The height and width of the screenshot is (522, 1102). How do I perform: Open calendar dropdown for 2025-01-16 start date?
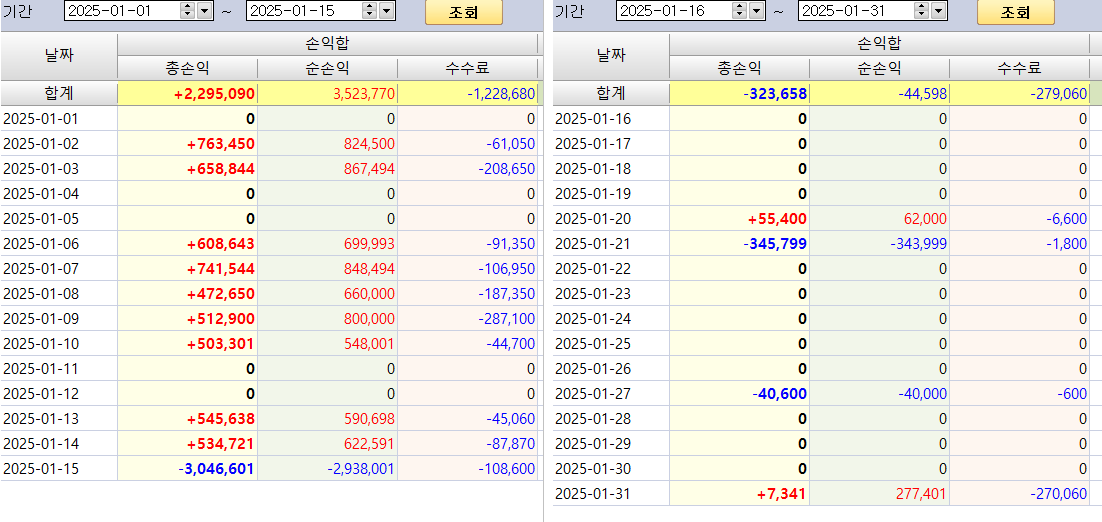coord(756,11)
